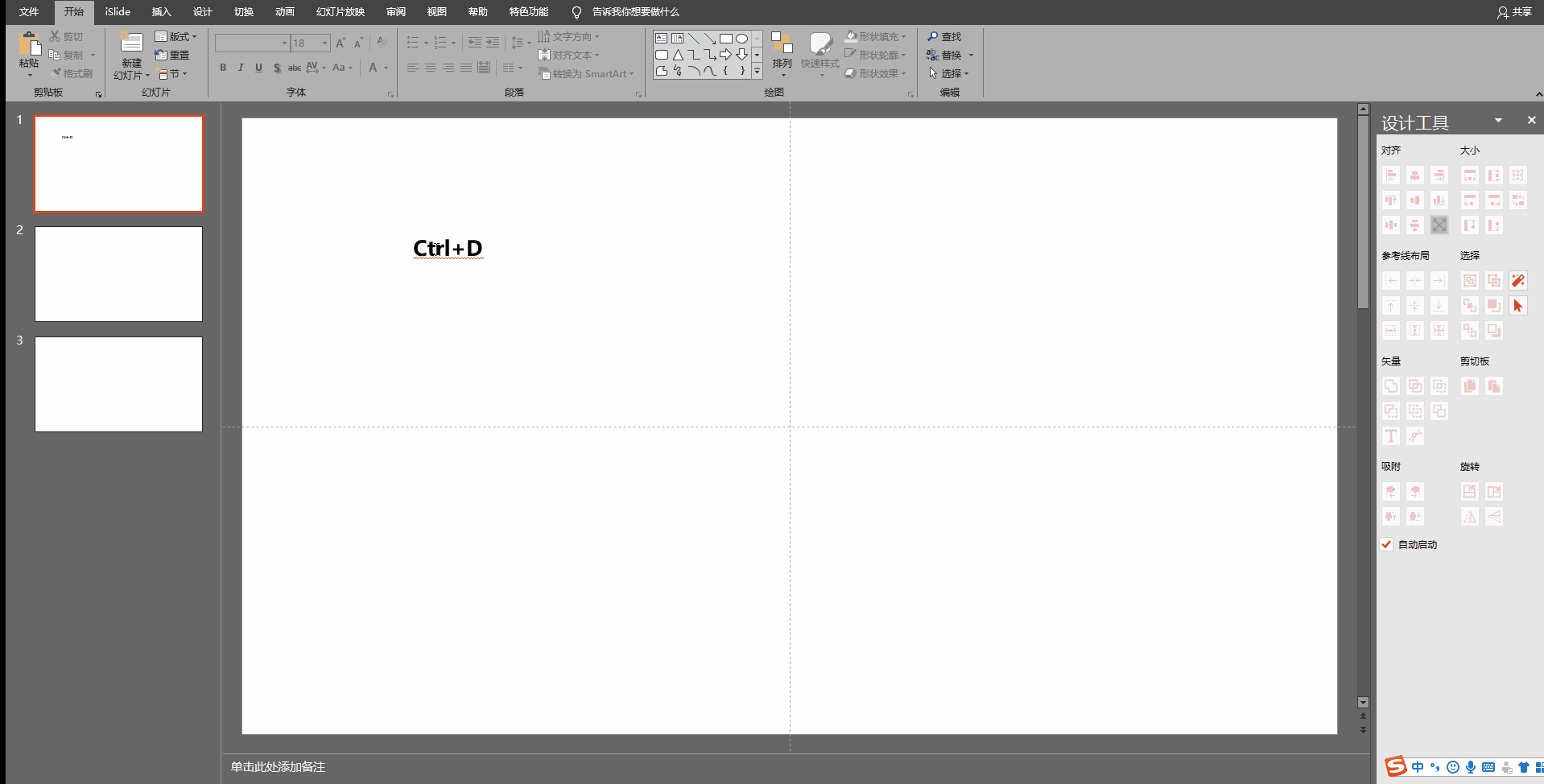
Task: Open the iSlide ribbon tab
Action: tap(118, 12)
